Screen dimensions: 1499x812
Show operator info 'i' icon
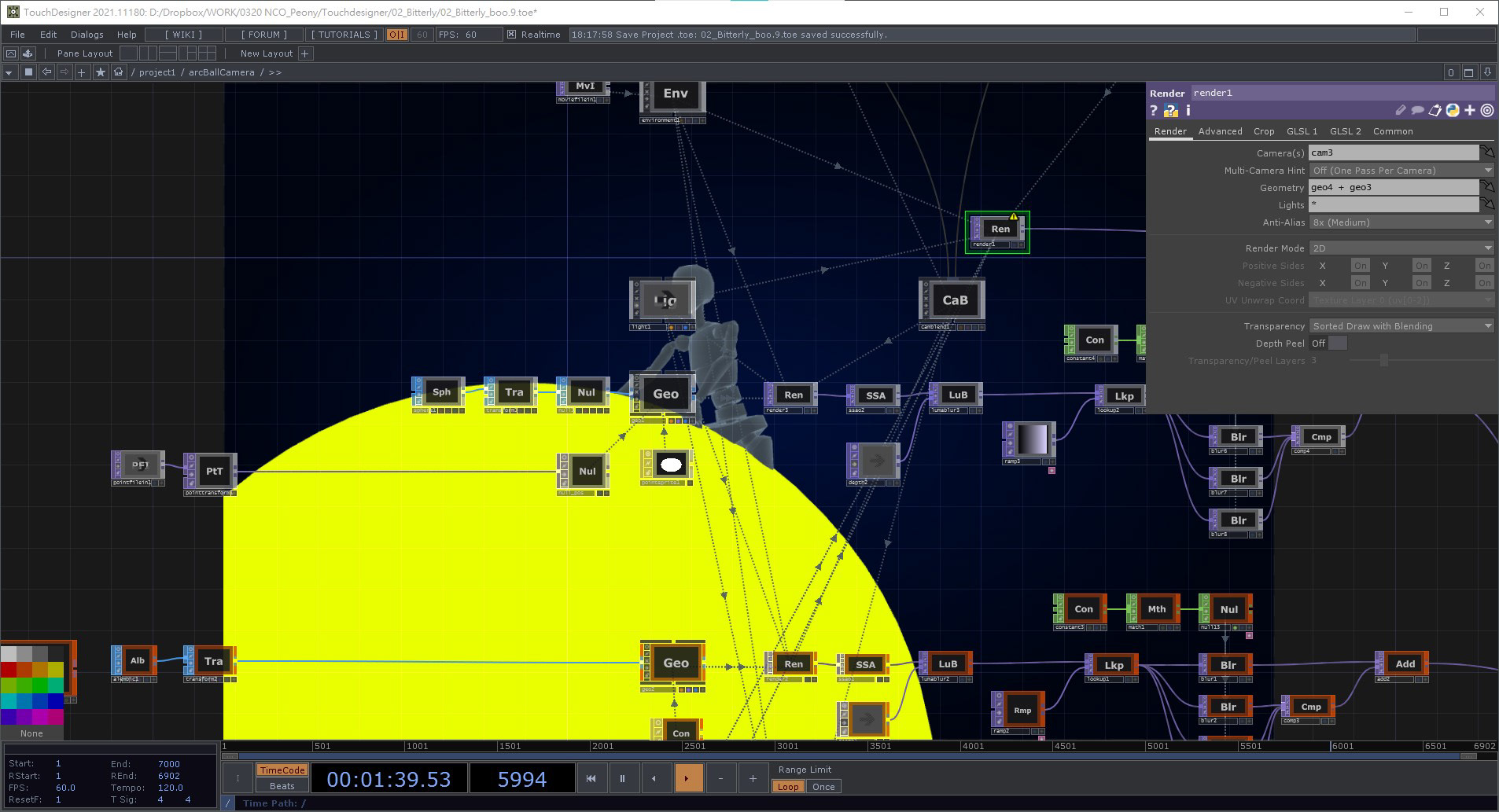[x=1188, y=111]
